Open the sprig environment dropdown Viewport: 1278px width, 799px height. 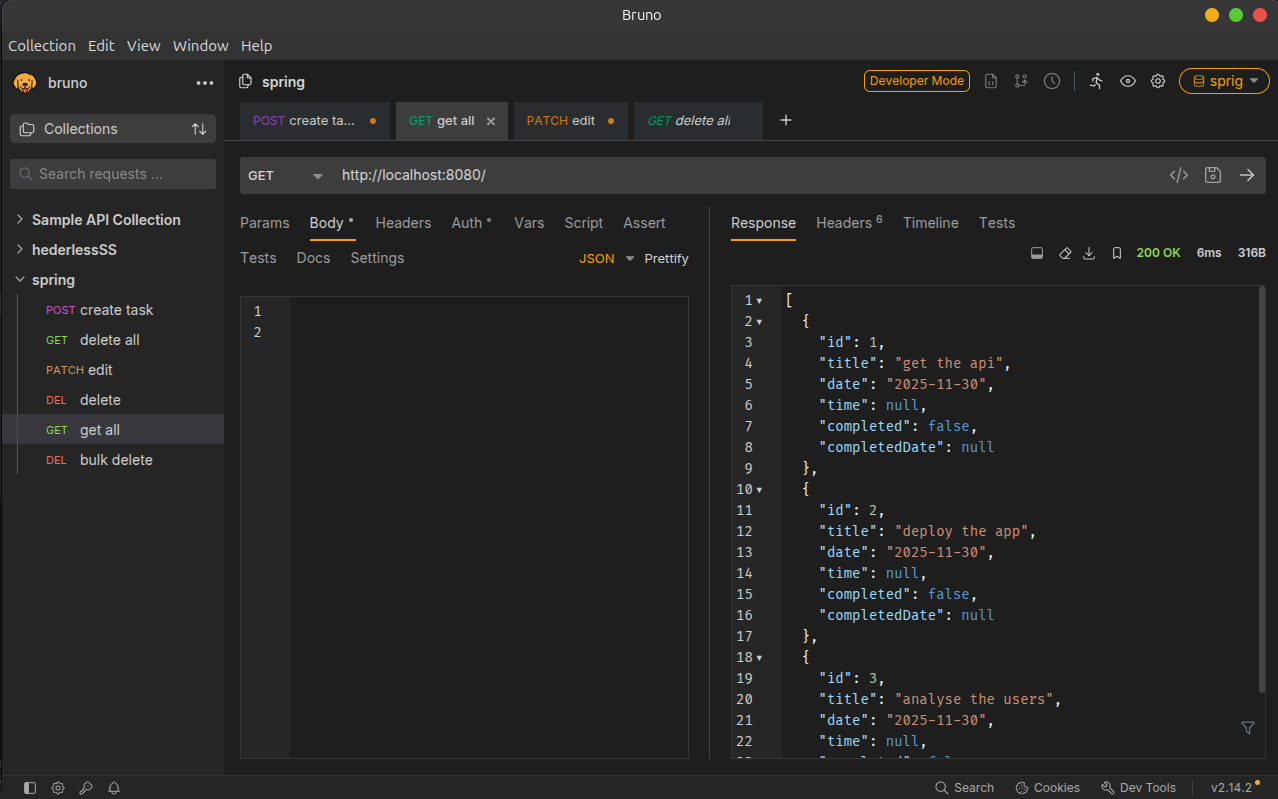1224,81
